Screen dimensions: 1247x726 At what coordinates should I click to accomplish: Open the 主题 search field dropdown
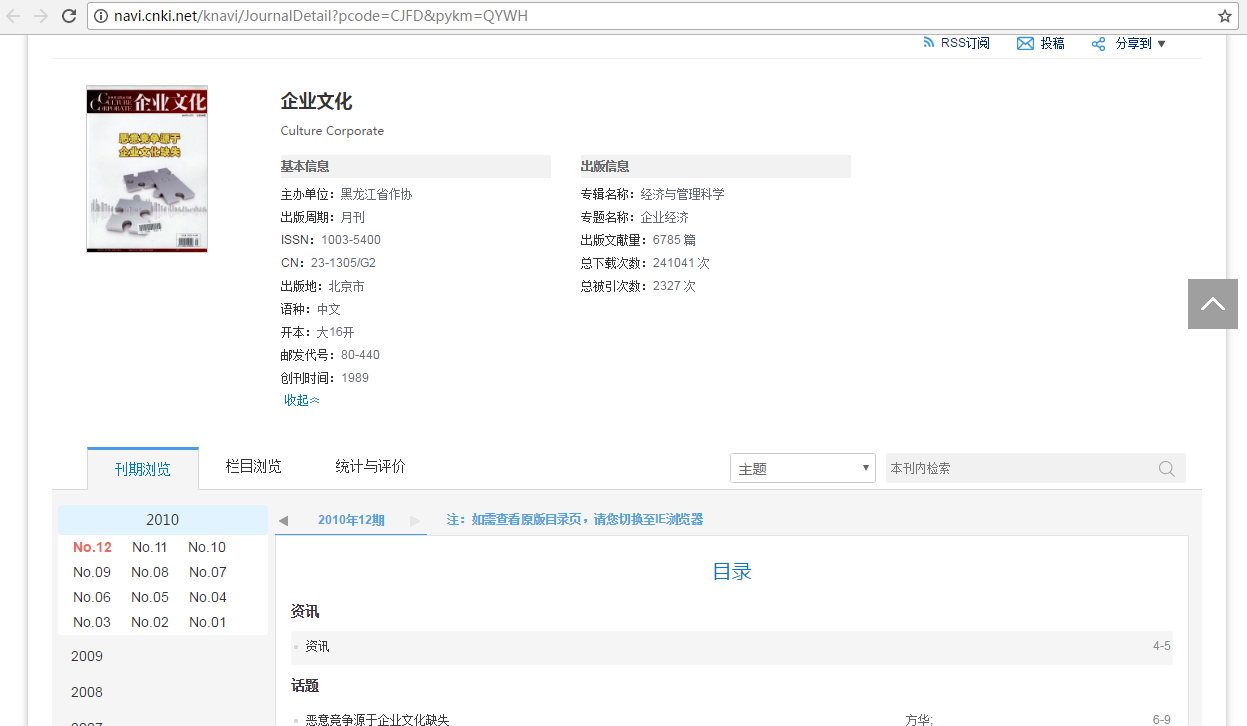tap(802, 469)
